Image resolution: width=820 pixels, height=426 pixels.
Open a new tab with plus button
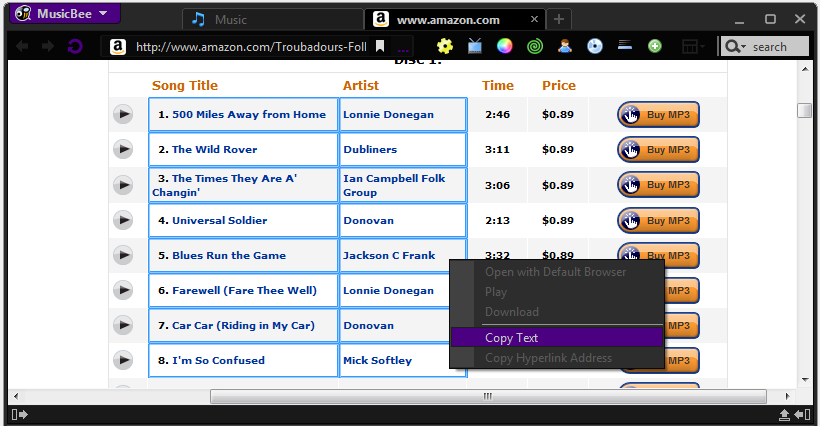coord(559,19)
